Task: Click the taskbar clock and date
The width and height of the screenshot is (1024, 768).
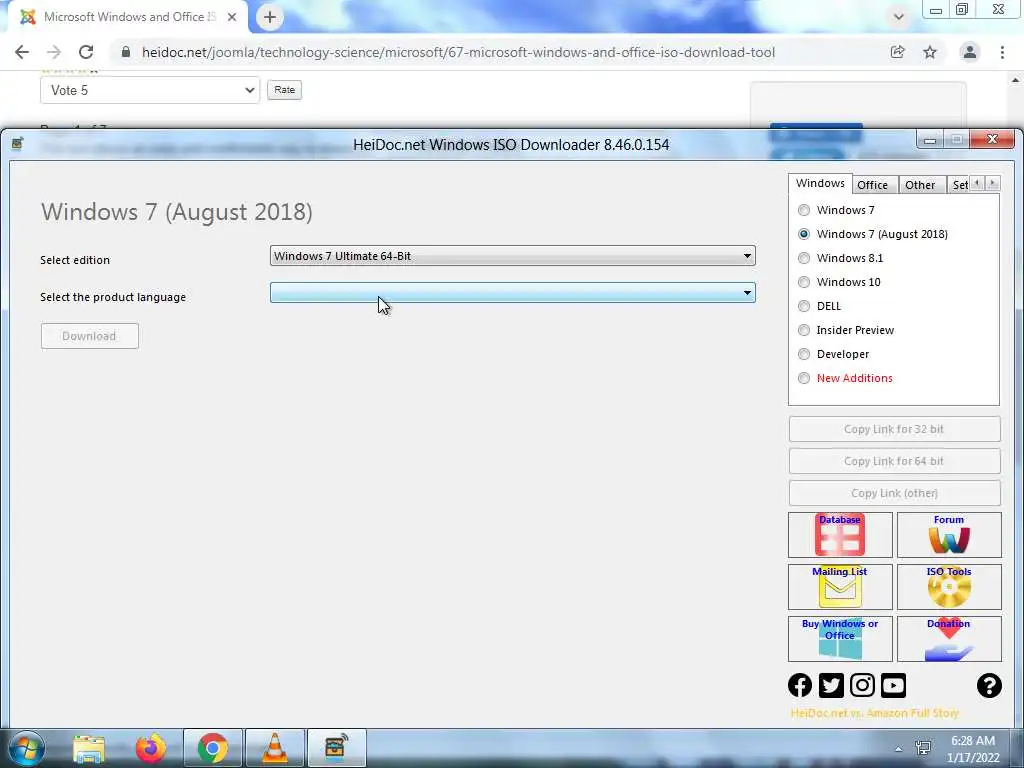Action: [x=973, y=749]
